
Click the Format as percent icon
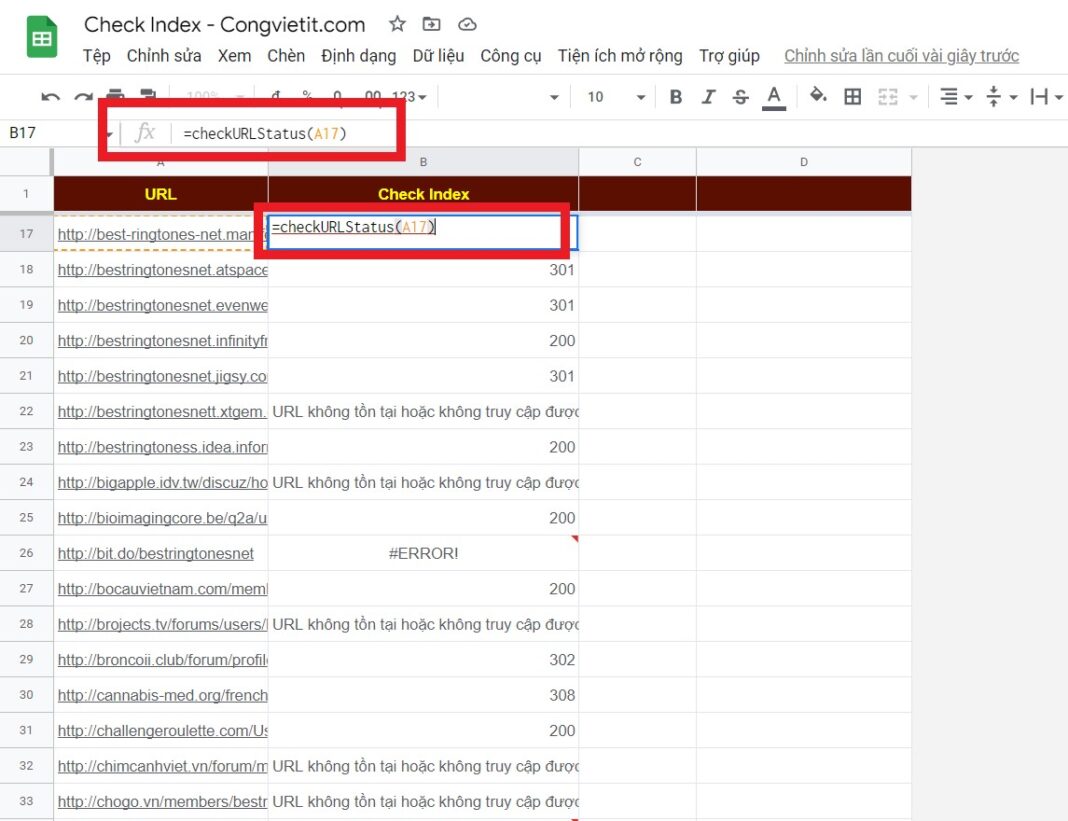(x=307, y=97)
